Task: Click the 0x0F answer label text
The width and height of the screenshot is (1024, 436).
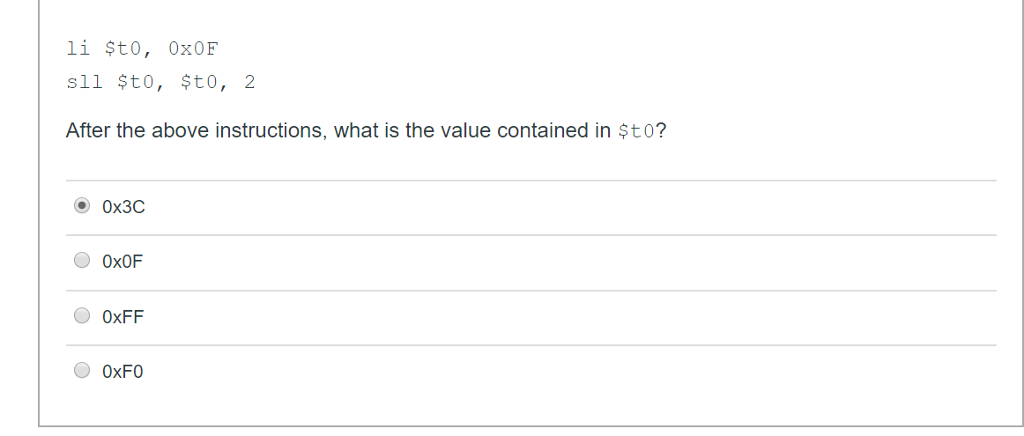Action: tap(122, 262)
